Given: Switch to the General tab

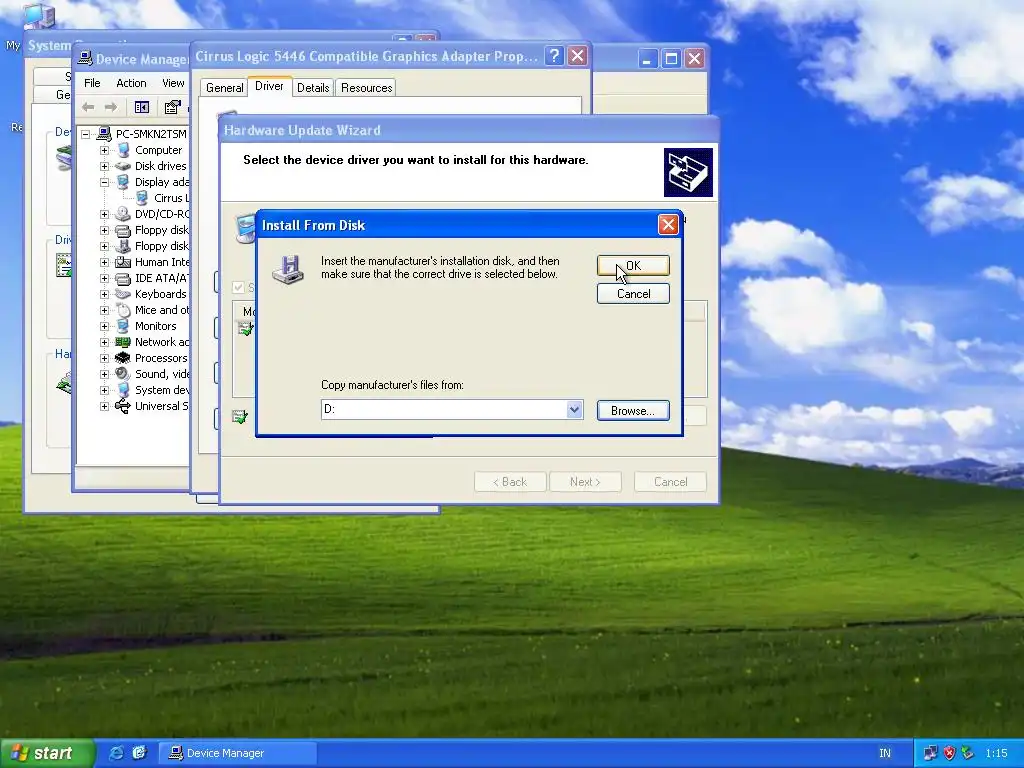Looking at the screenshot, I should pyautogui.click(x=224, y=88).
